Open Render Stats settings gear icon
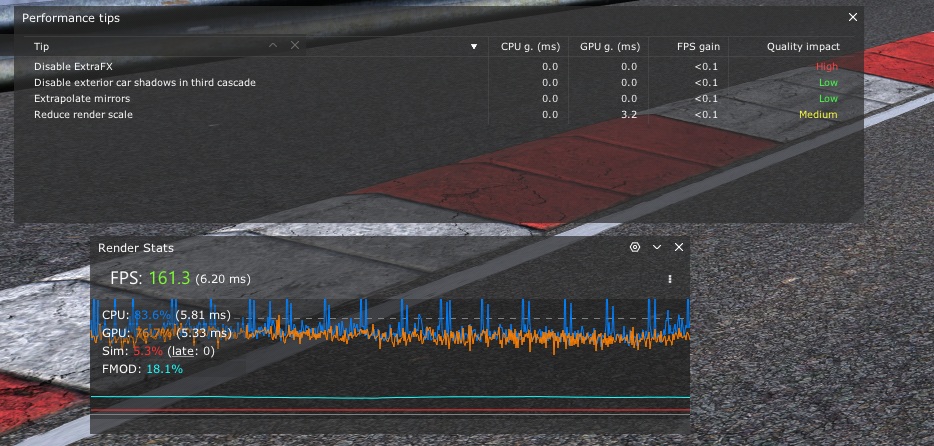Image resolution: width=934 pixels, height=446 pixels. pos(634,247)
